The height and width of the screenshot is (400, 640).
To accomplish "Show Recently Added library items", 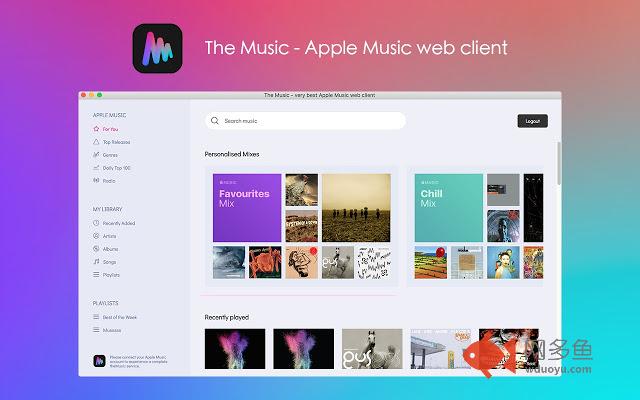I will click(114, 223).
